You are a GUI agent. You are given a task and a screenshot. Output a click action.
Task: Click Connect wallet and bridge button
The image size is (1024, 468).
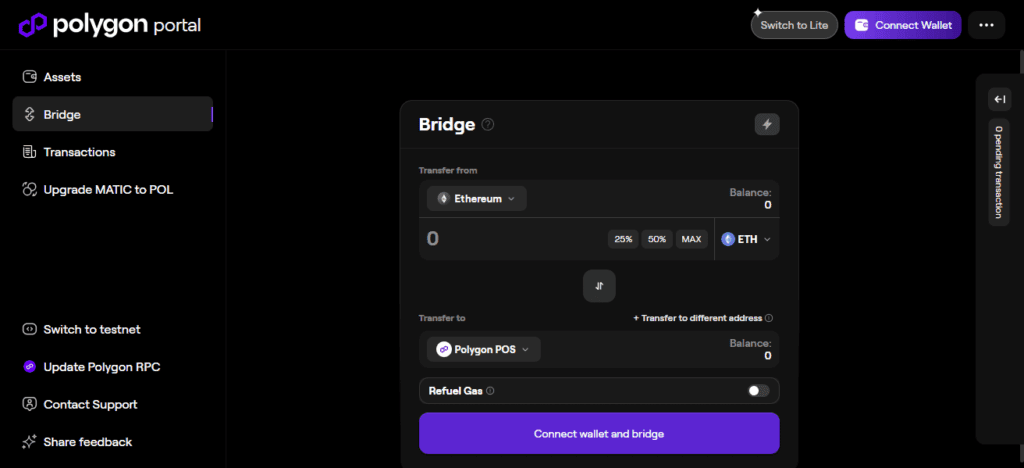point(599,434)
